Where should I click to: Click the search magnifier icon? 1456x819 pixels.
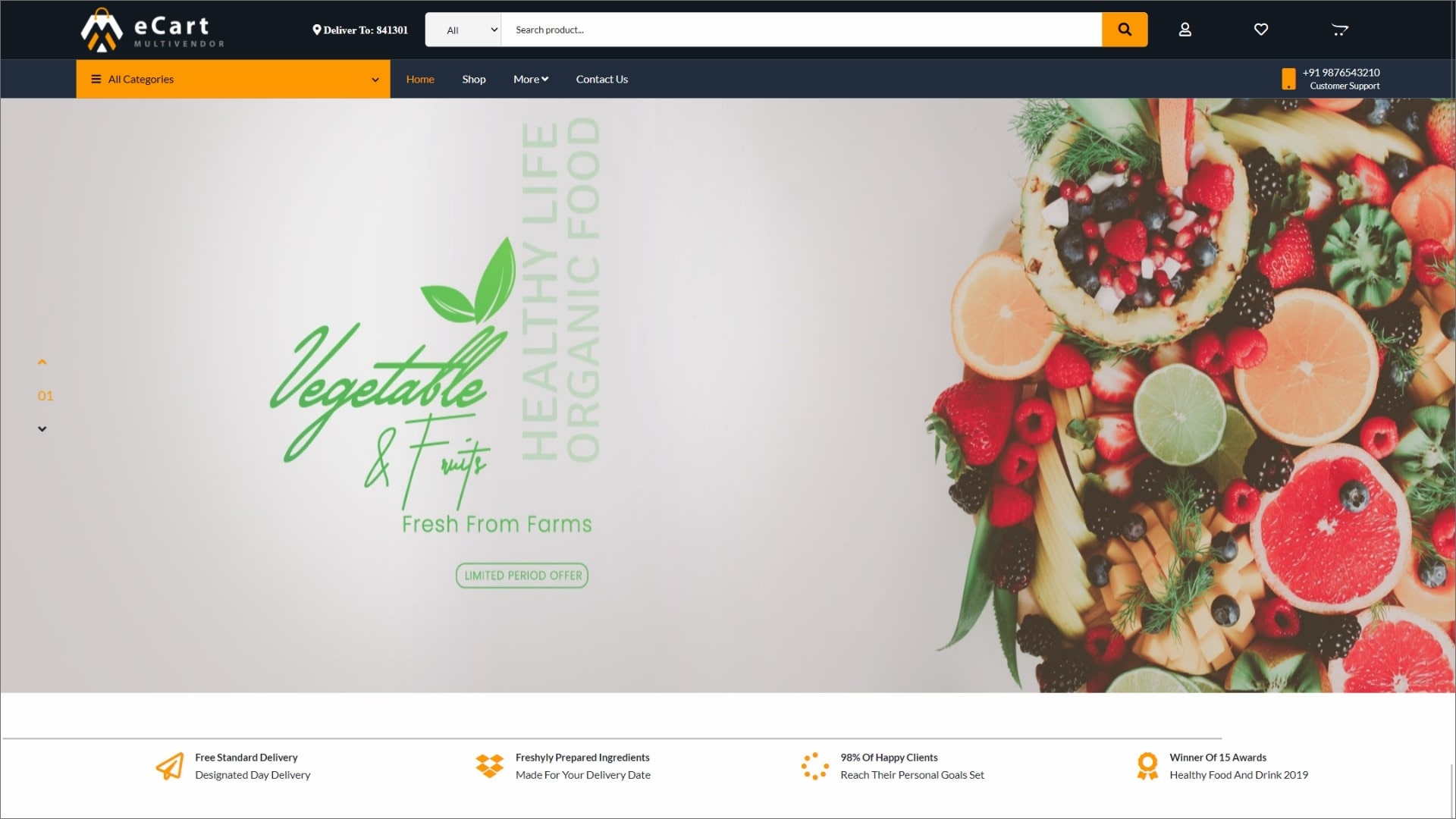point(1125,29)
